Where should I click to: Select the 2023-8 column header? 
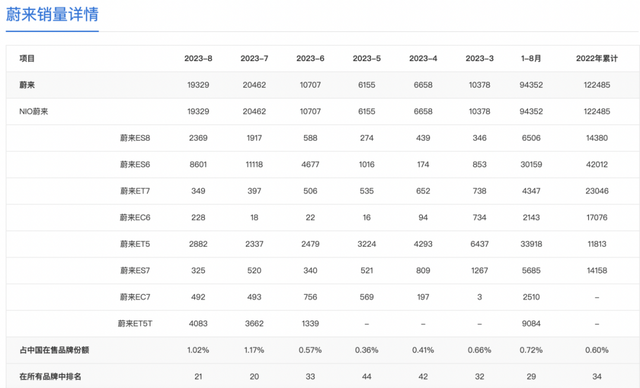tap(198, 58)
